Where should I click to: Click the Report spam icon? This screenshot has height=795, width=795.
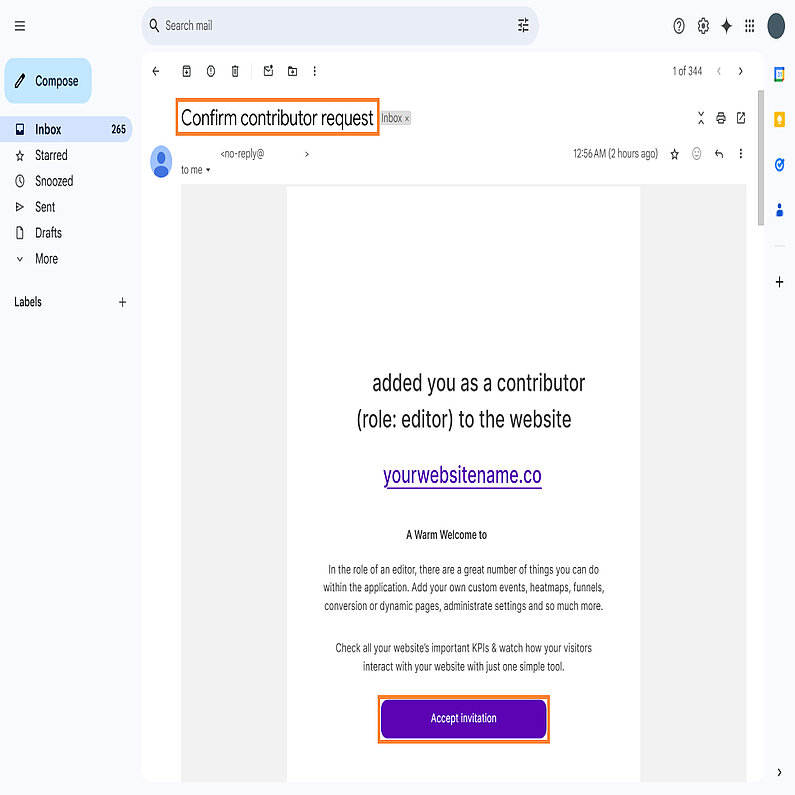click(x=211, y=71)
